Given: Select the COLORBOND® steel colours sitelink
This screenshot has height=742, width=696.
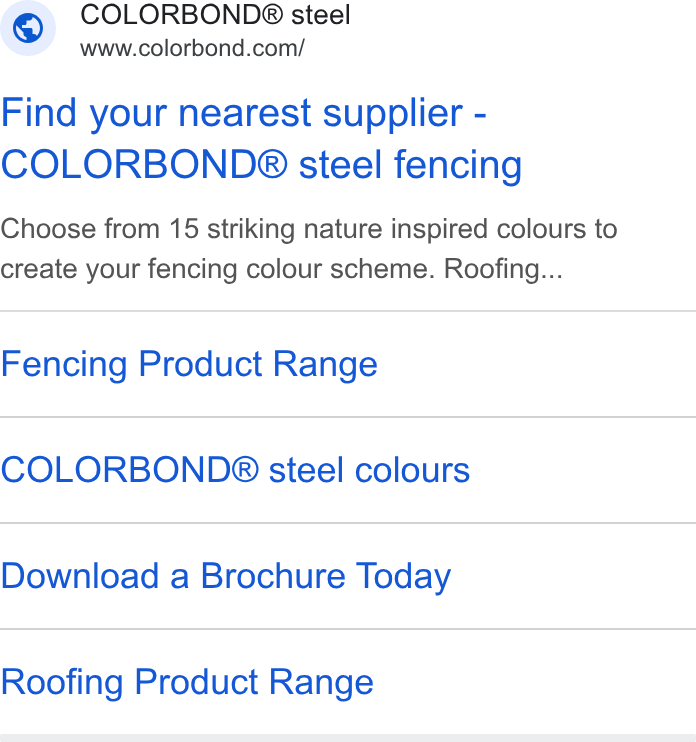Looking at the screenshot, I should click(235, 470).
